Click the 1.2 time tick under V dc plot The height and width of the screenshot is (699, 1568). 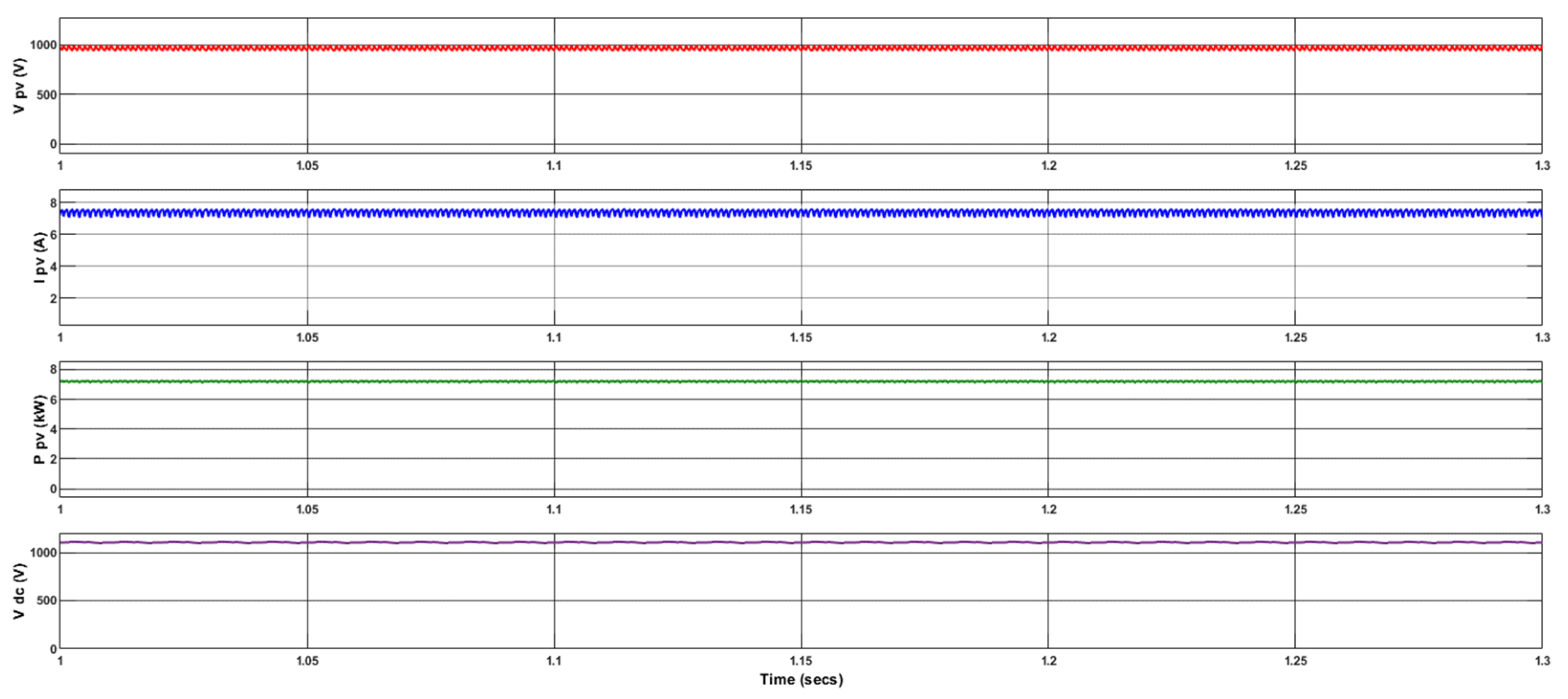pyautogui.click(x=1048, y=661)
